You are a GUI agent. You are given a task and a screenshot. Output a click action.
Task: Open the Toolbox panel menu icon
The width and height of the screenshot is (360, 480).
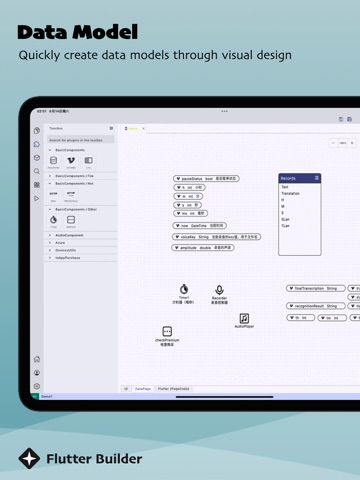coord(111,128)
